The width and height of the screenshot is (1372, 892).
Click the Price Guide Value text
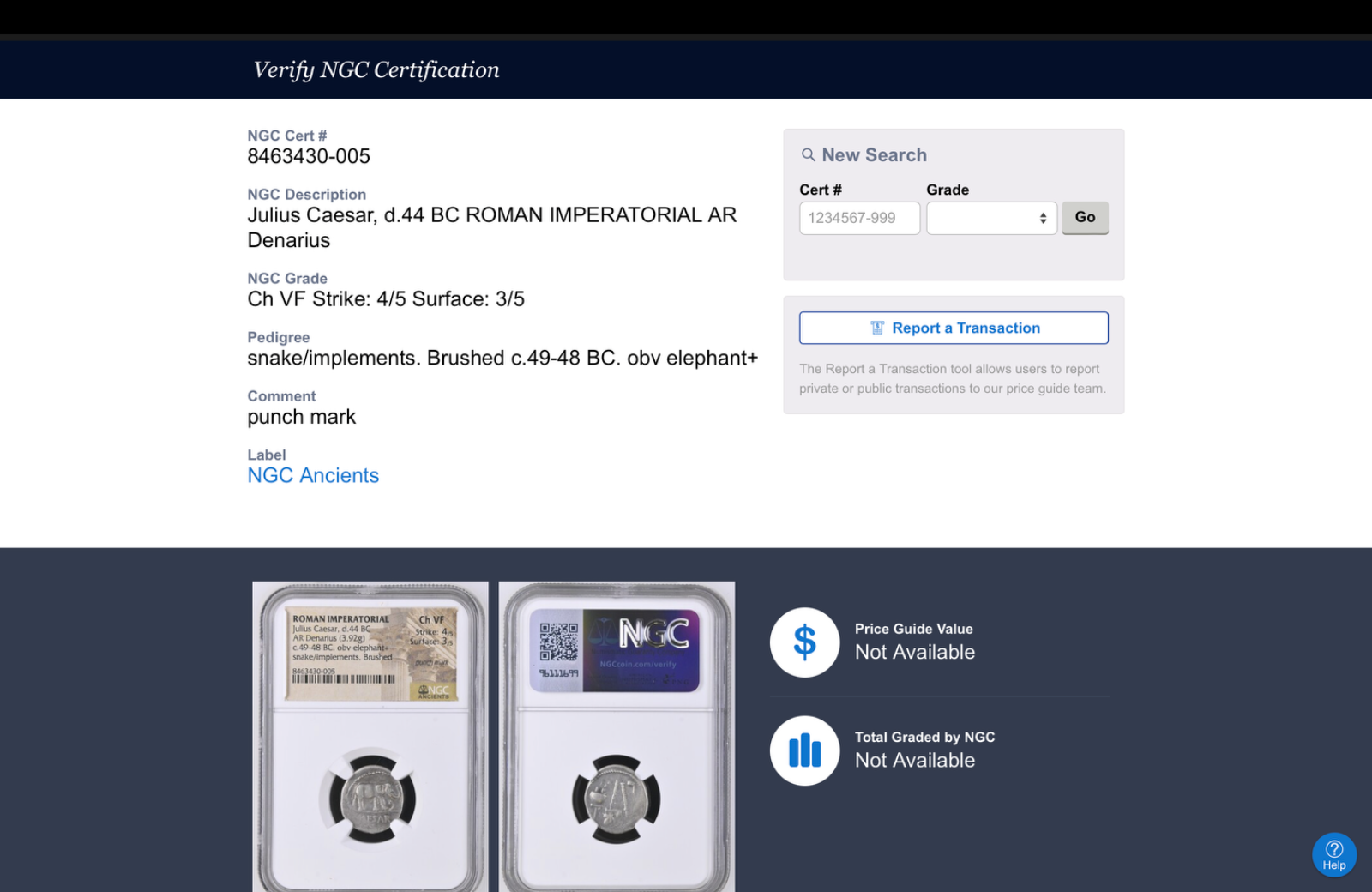(x=913, y=629)
